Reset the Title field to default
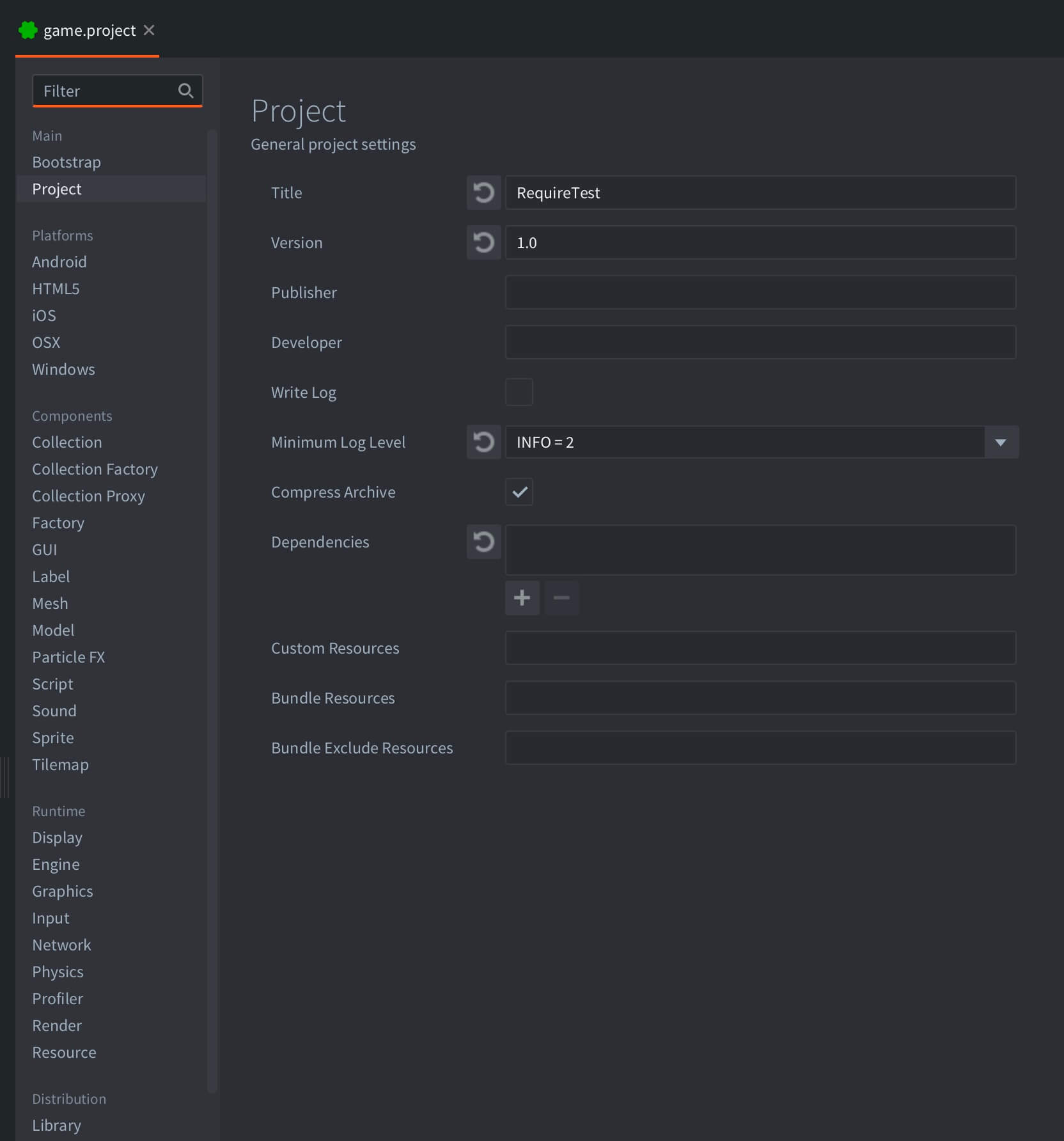1064x1141 pixels. tap(483, 193)
